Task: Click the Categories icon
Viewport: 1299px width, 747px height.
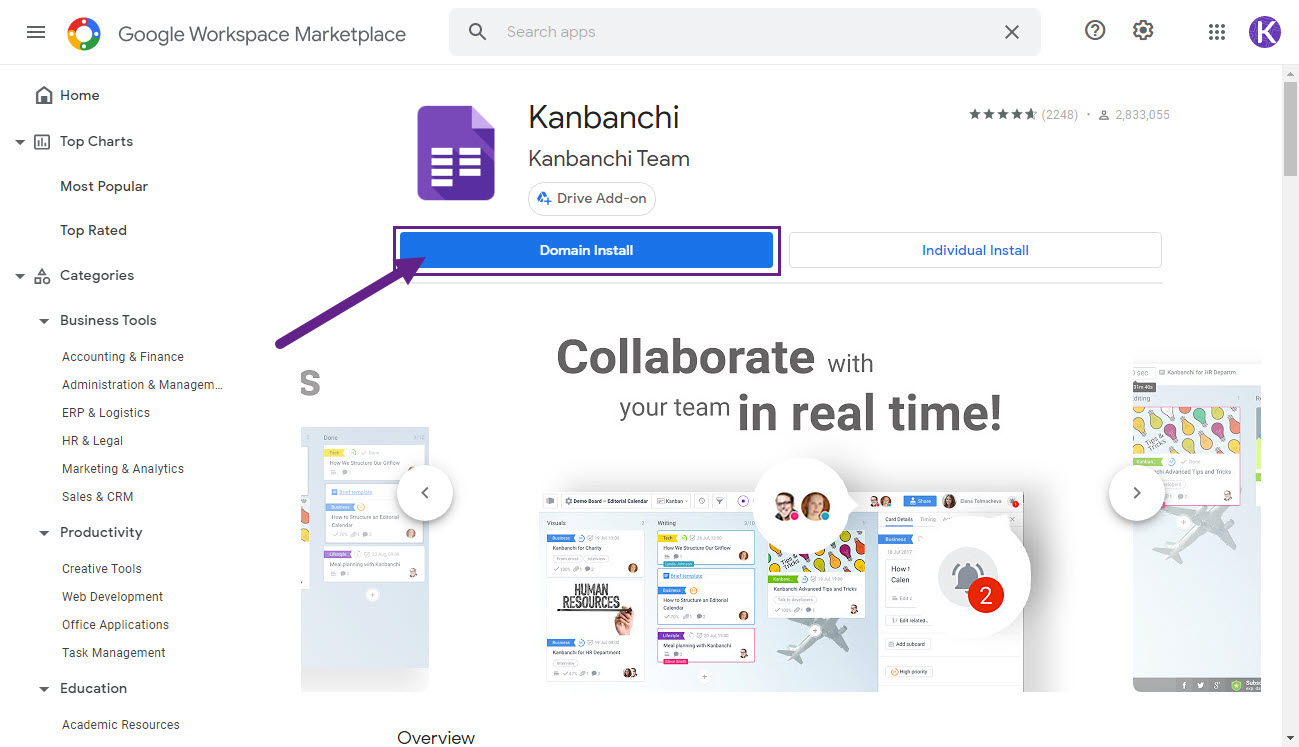Action: [x=42, y=276]
